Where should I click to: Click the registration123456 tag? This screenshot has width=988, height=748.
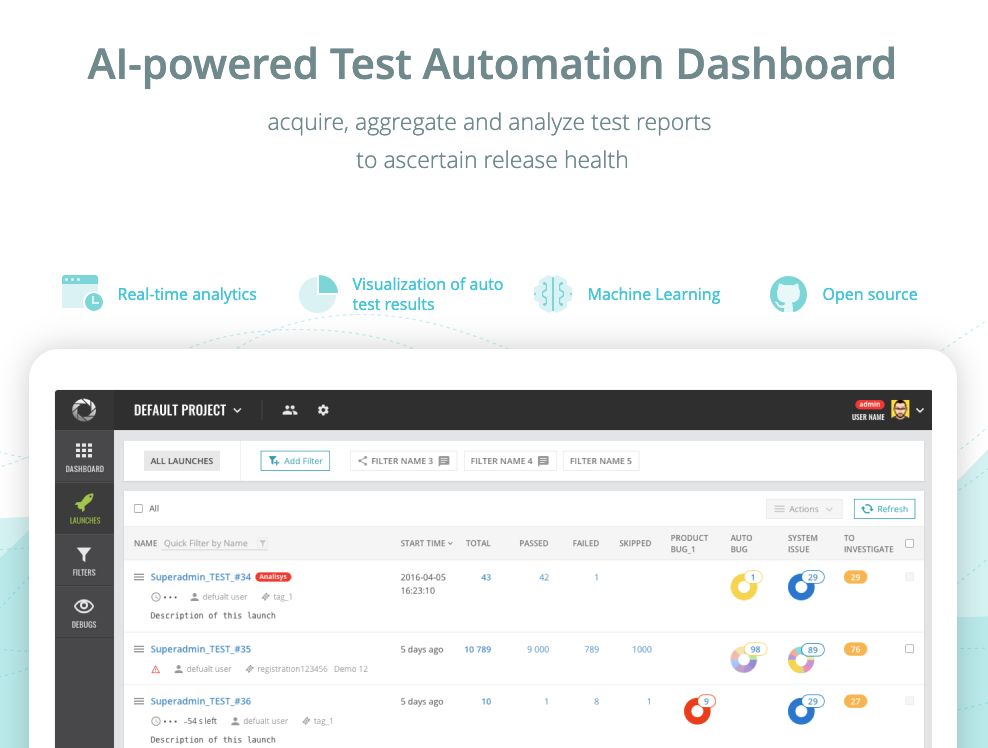pos(292,669)
